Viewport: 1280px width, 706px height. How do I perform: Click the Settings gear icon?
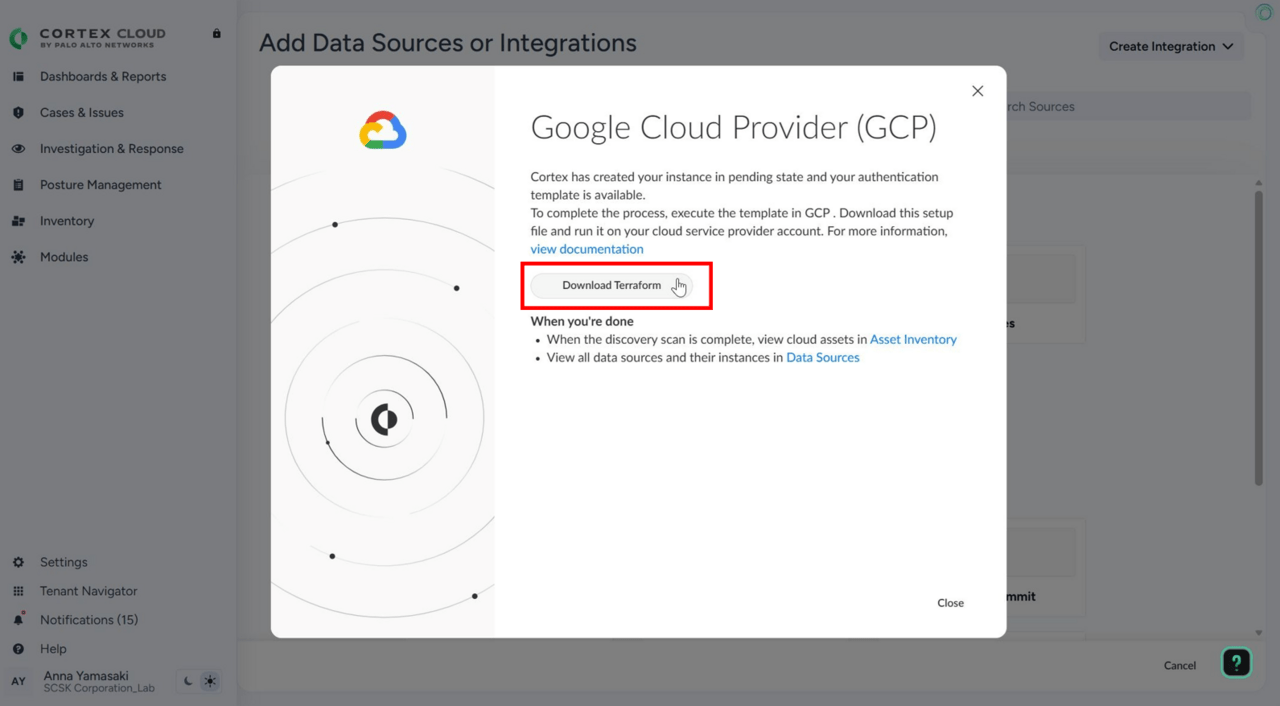click(x=18, y=562)
